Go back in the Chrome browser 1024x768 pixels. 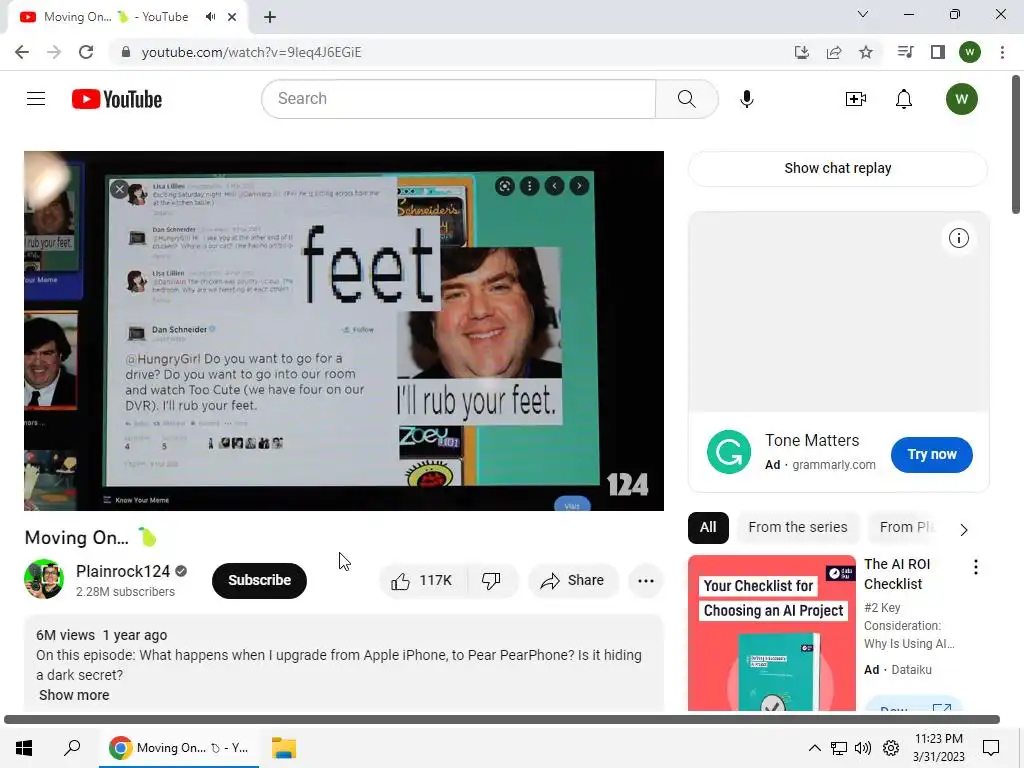tap(22, 52)
